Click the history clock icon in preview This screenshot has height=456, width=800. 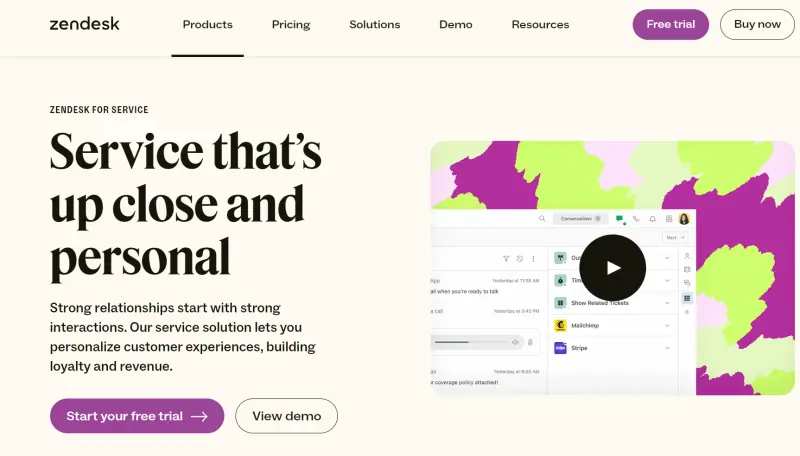pos(519,259)
